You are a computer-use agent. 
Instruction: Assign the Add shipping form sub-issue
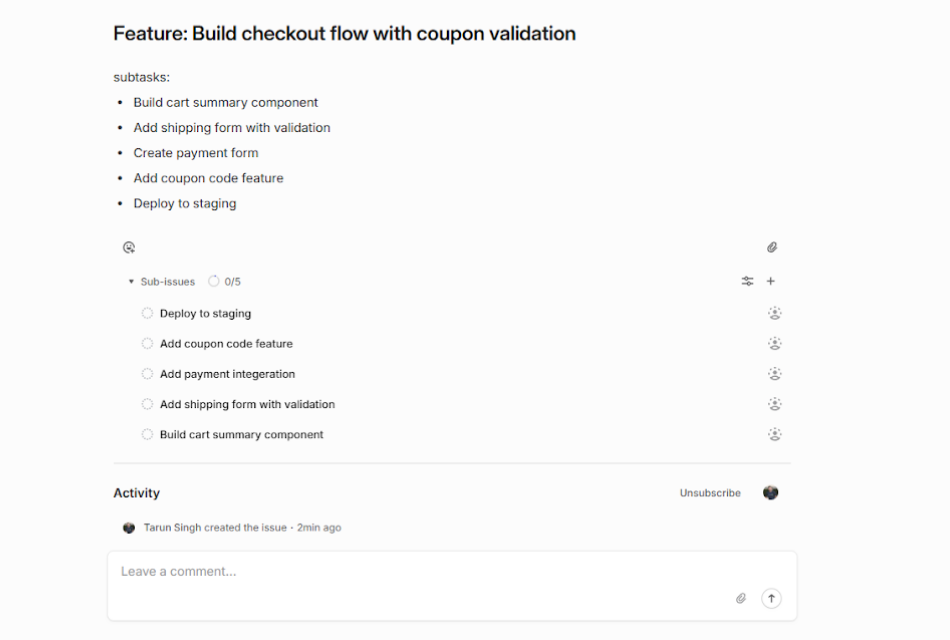774,405
